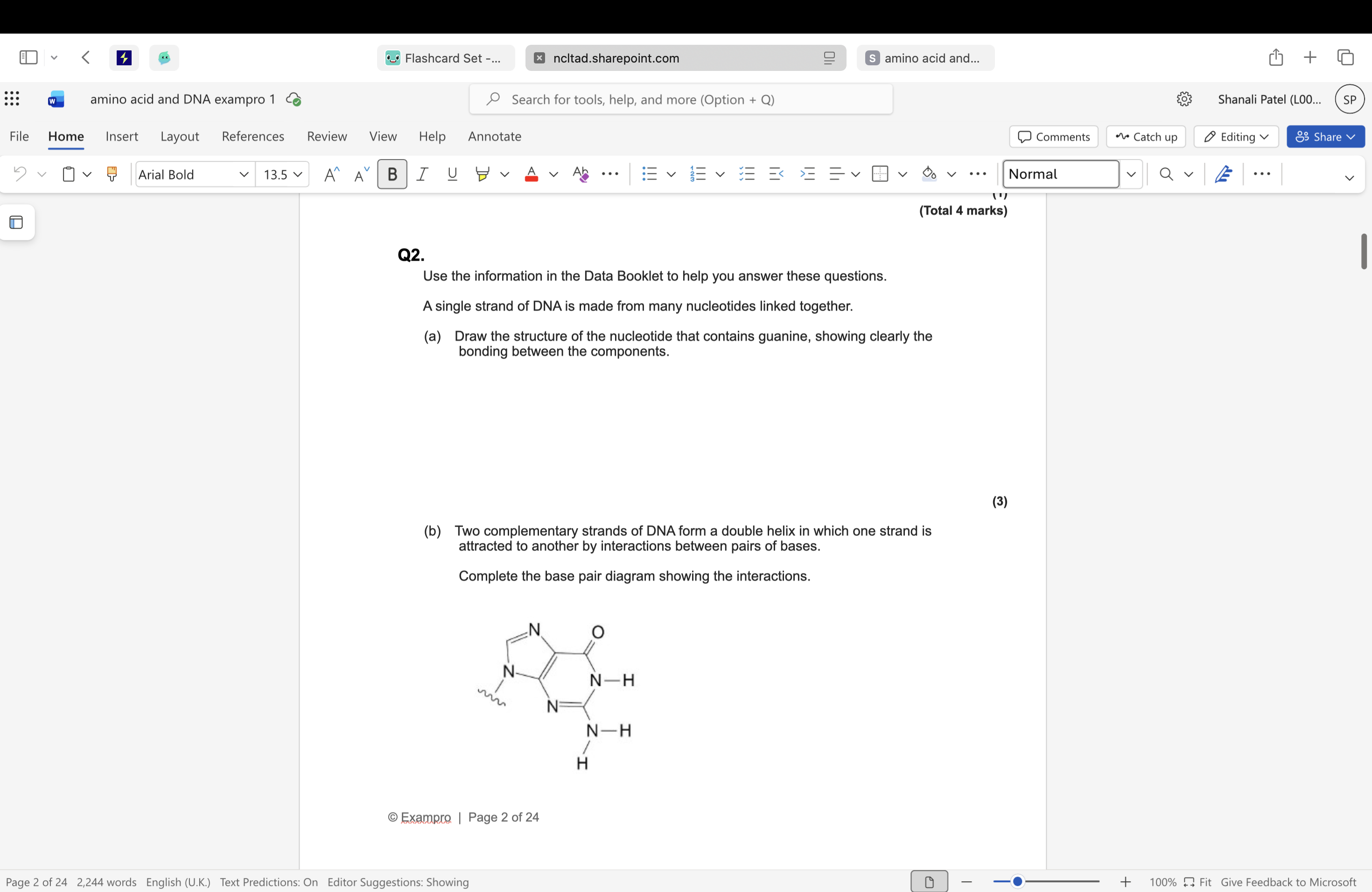Expand the Arial Bold font name dropdown
The width and height of the screenshot is (1372, 892).
[x=244, y=174]
